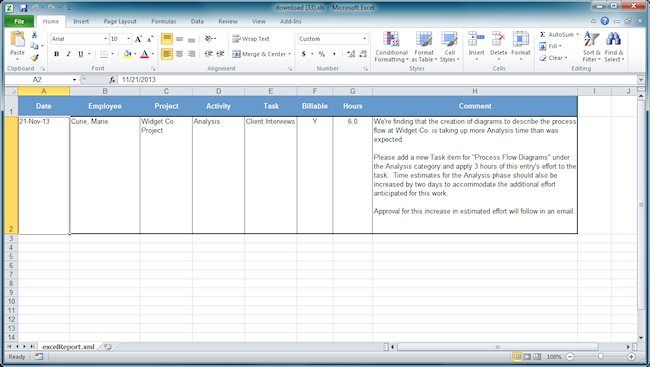Click Decrease Decimal icon
The height and width of the screenshot is (367, 650).
(363, 54)
